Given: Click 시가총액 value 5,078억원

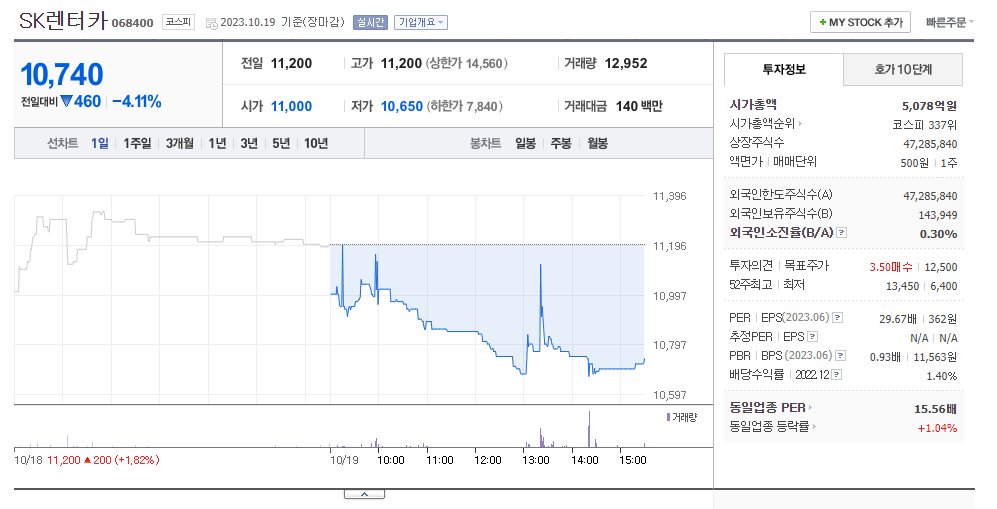Looking at the screenshot, I should tap(930, 105).
